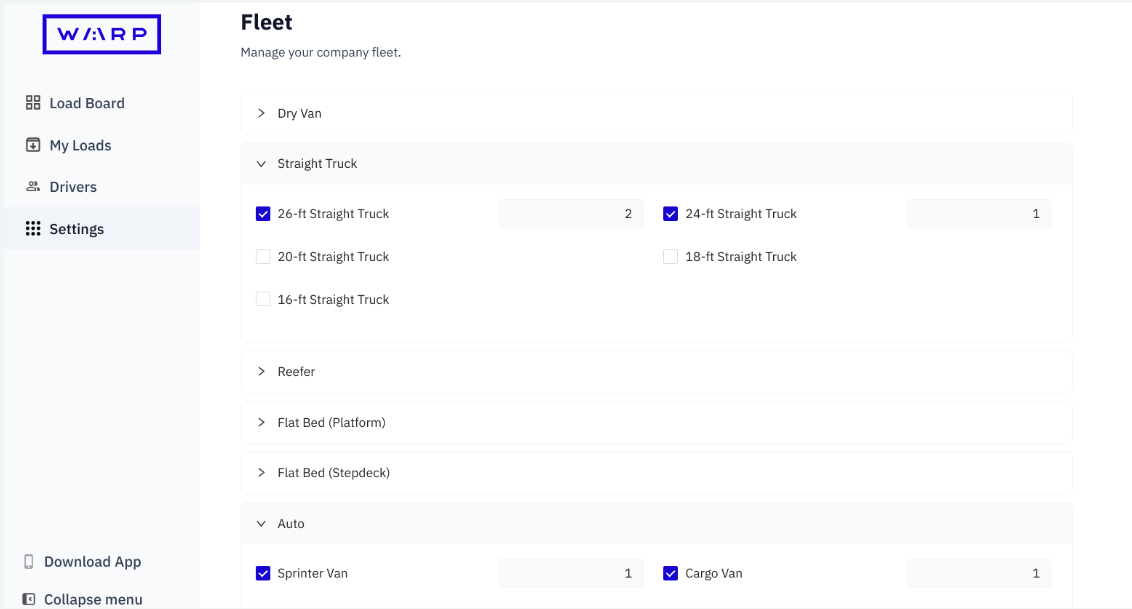The height and width of the screenshot is (609, 1132).
Task: Edit 24-ft Straight Truck quantity field
Action: 978,214
